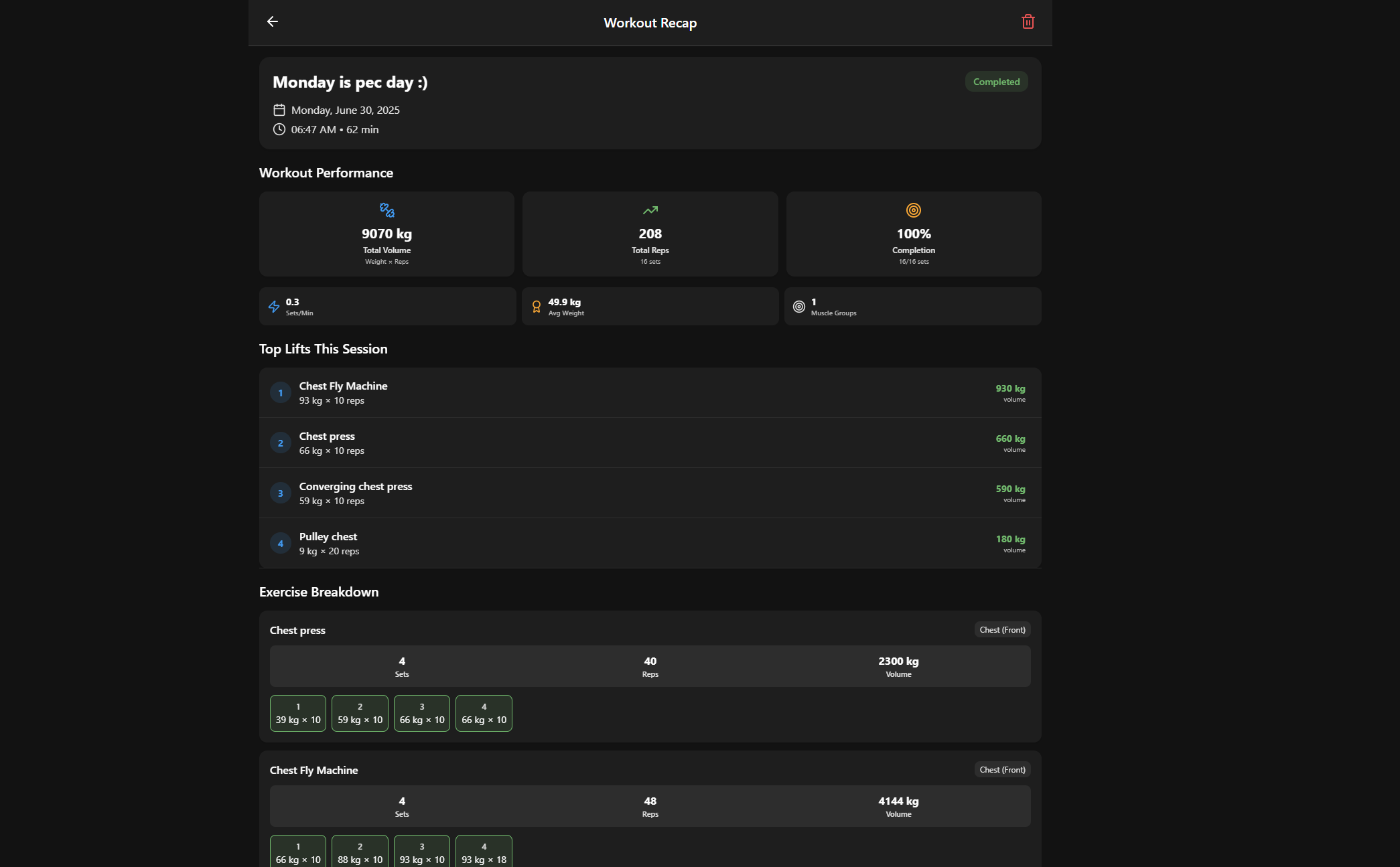Click Chest Fly Machine set 4 chip
Viewport: 1400px width, 867px height.
pos(484,852)
